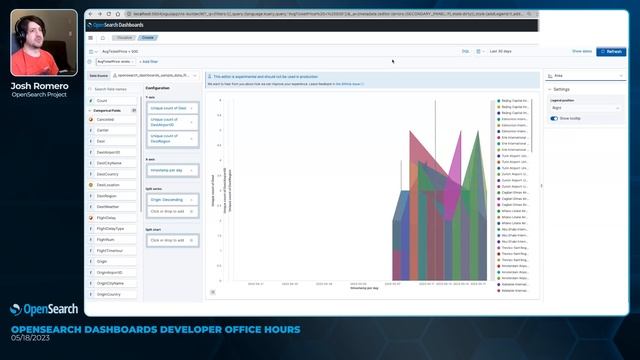The width and height of the screenshot is (640, 360).
Task: Click Add filter
Action: tap(149, 62)
